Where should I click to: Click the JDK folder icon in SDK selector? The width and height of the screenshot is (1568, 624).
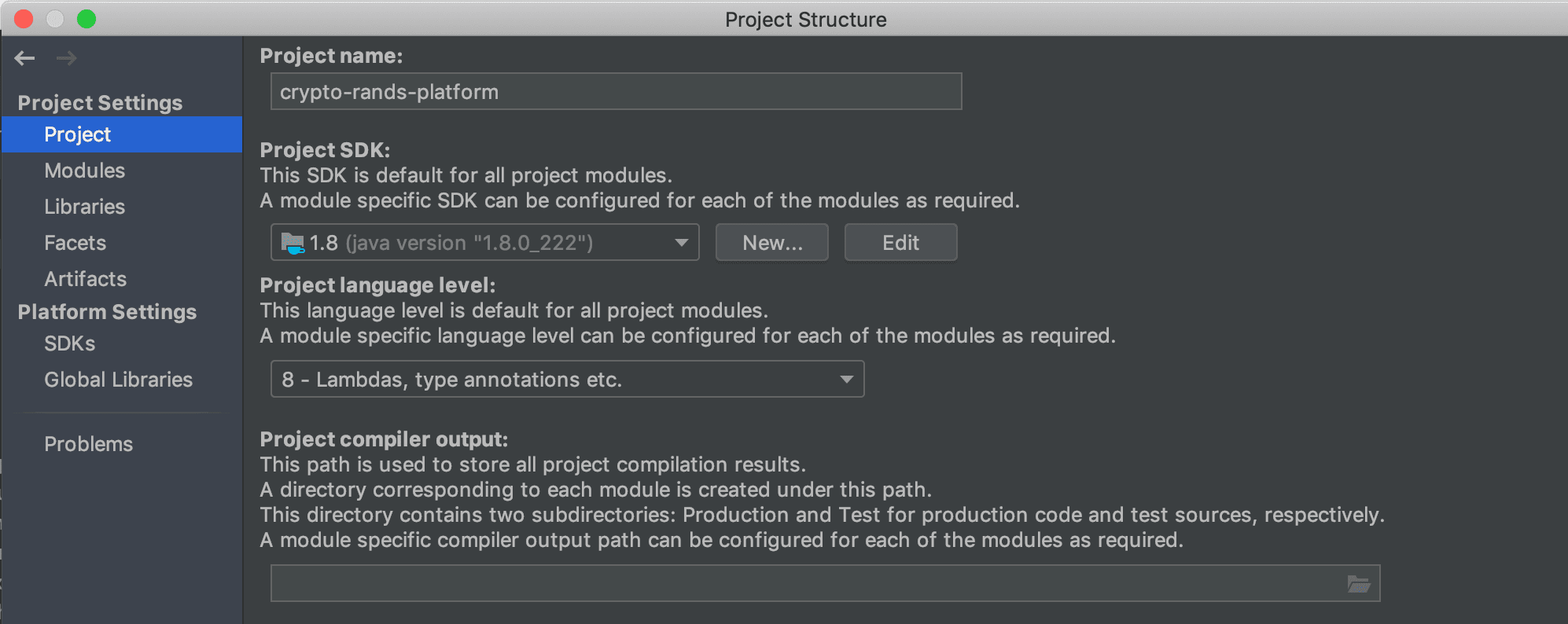(x=293, y=243)
